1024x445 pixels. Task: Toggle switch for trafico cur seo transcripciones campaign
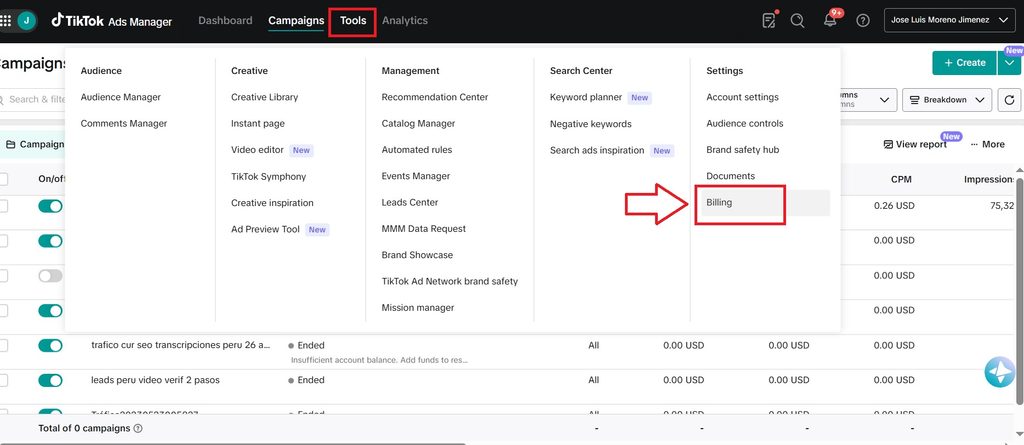(x=50, y=346)
